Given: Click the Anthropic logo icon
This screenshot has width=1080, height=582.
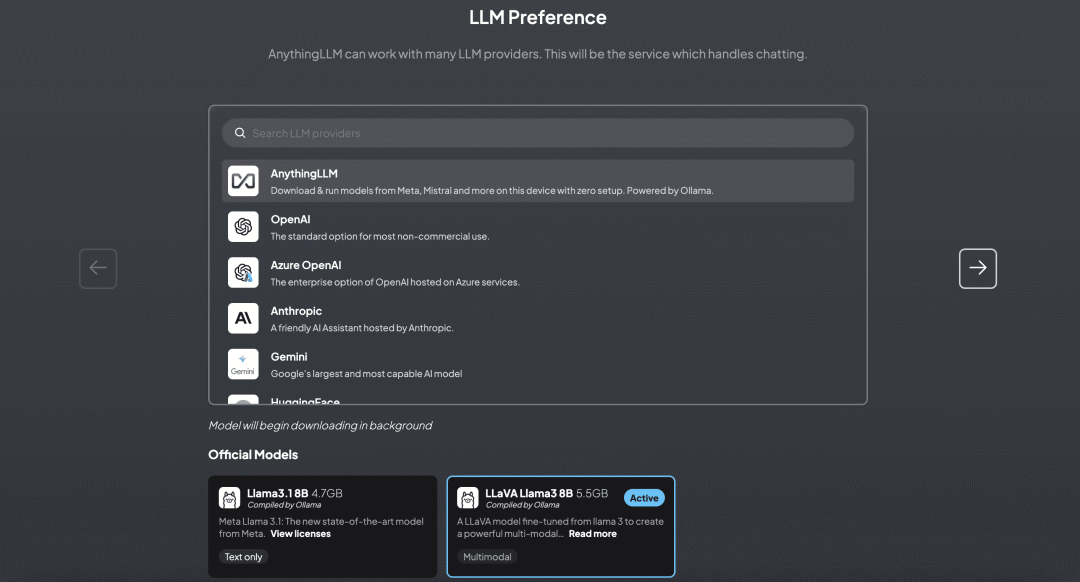Looking at the screenshot, I should (x=243, y=318).
